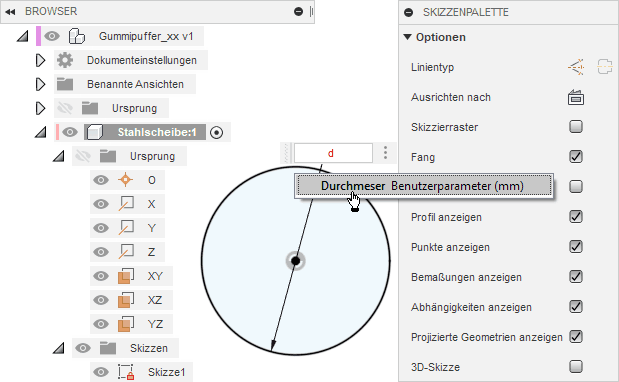619x382 pixels.
Task: Expand the Dokumenteinstellungen node
Action: point(40,60)
